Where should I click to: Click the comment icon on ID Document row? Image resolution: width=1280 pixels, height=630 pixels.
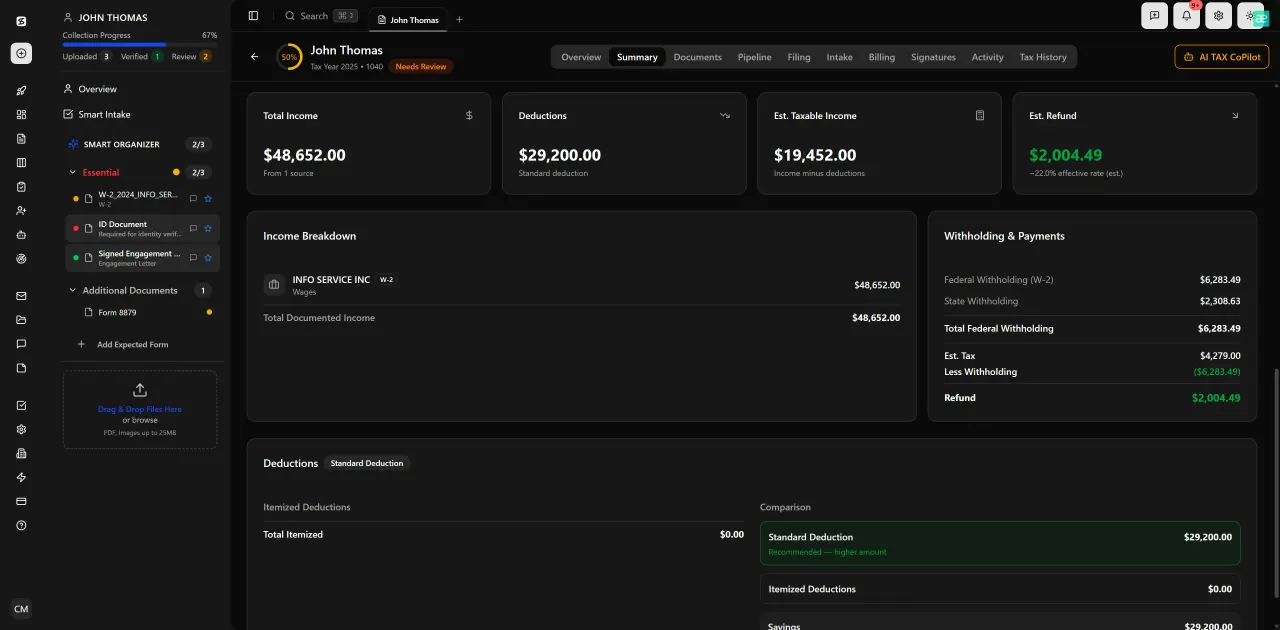(x=193, y=229)
